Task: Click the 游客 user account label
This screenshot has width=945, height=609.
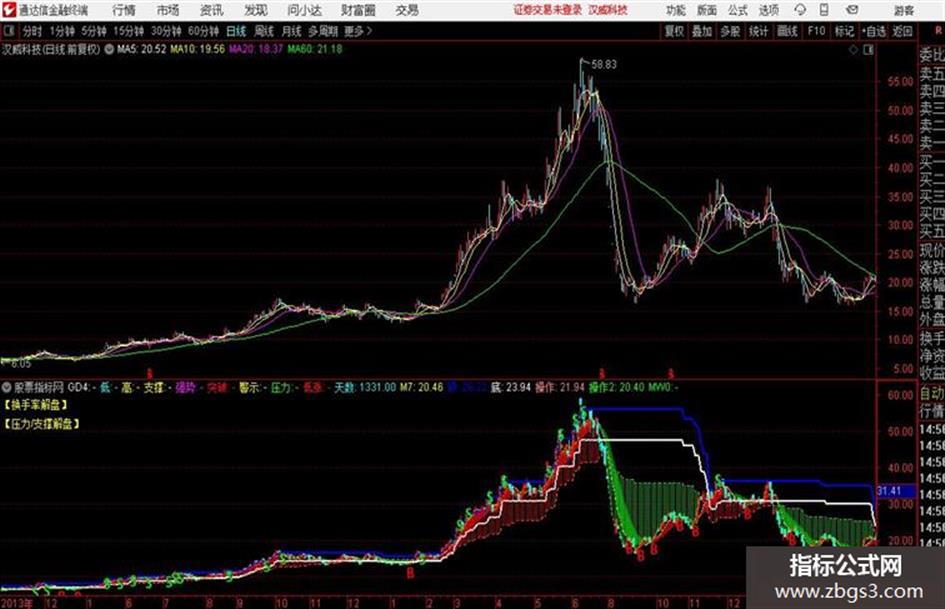Action: click(x=903, y=10)
